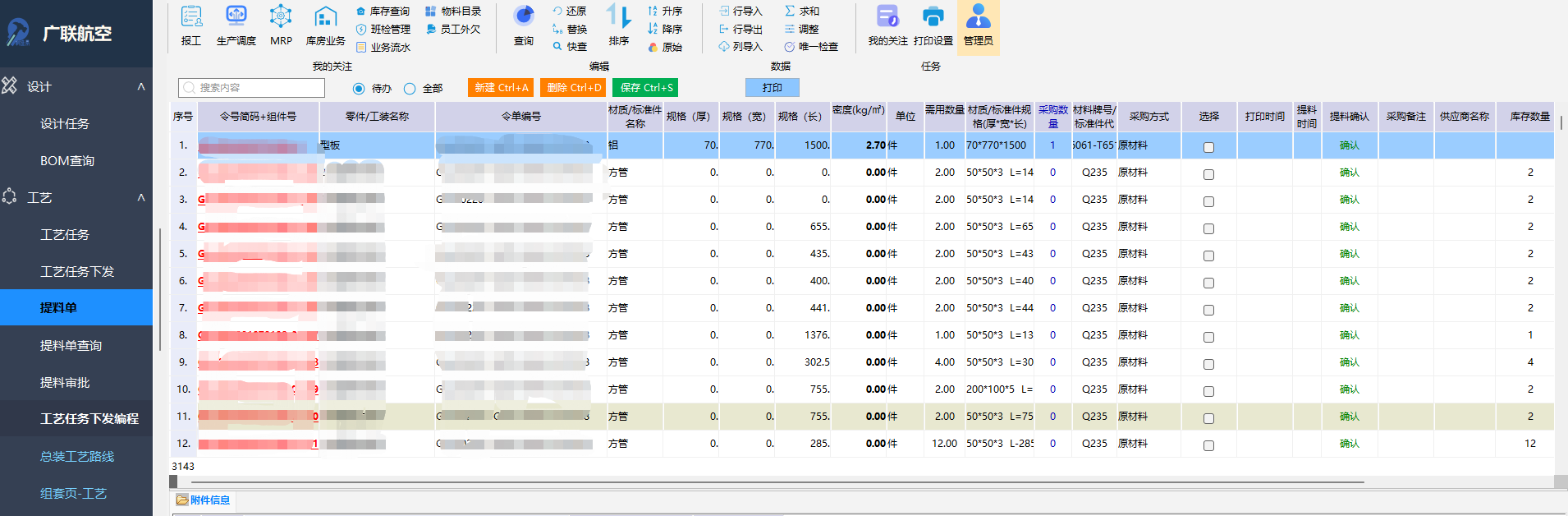Open 工艺任务 in sidebar
This screenshot has height=516, width=1568.
click(x=65, y=234)
